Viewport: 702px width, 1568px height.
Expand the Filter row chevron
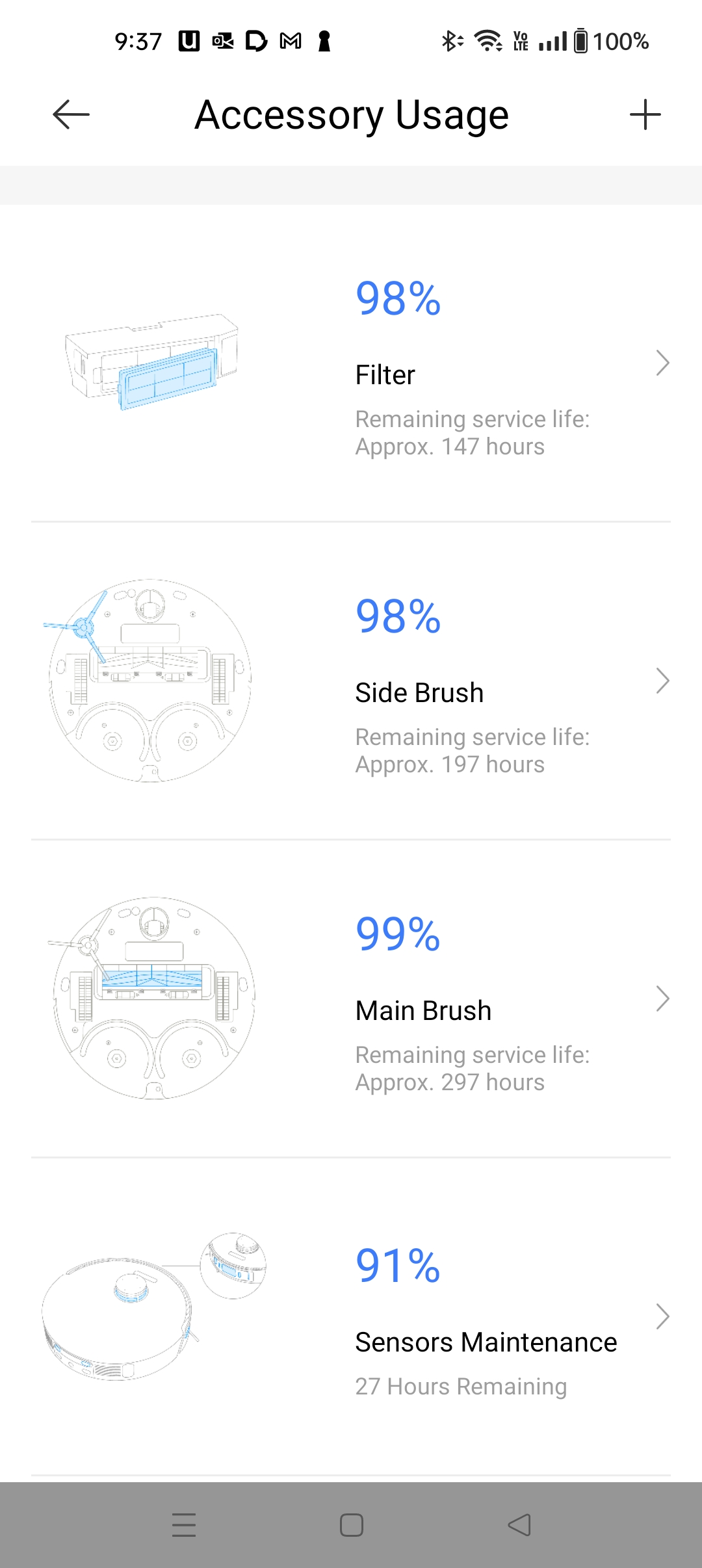[x=662, y=363]
